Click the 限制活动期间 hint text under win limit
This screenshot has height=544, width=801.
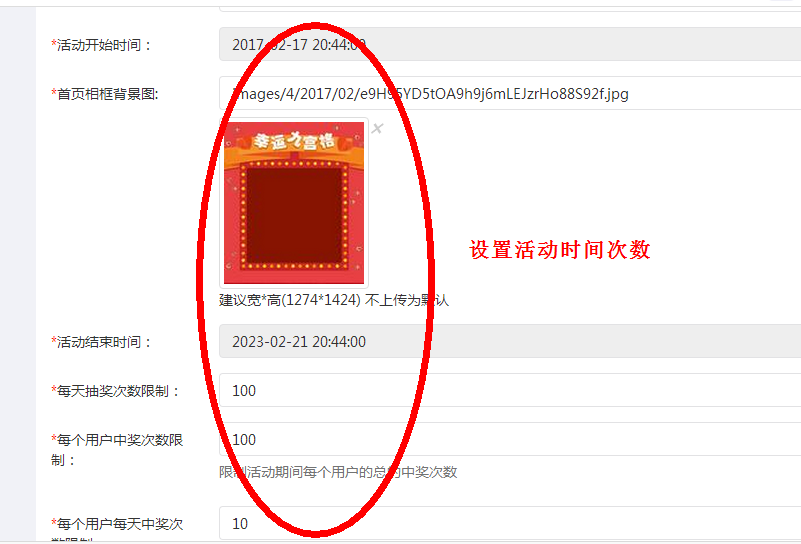(338, 472)
